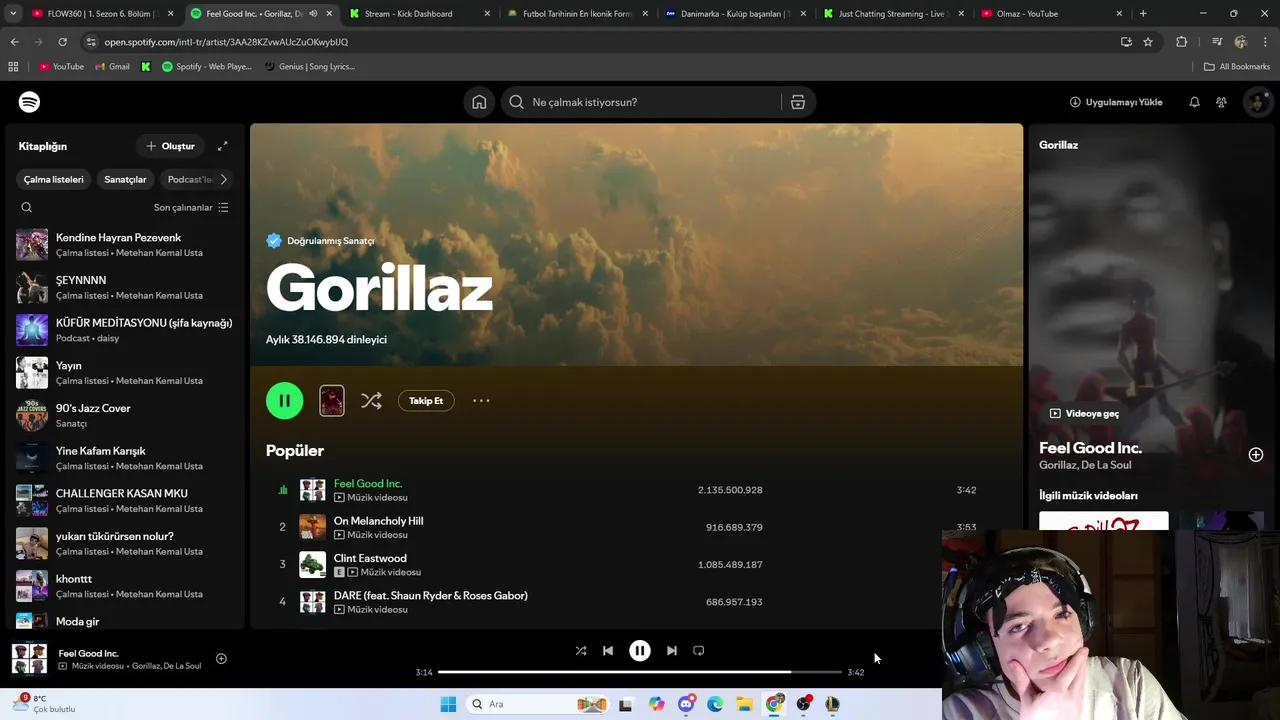Viewport: 1280px width, 720px height.
Task: Open the artist pick thumbnail beside play
Action: tap(332, 401)
